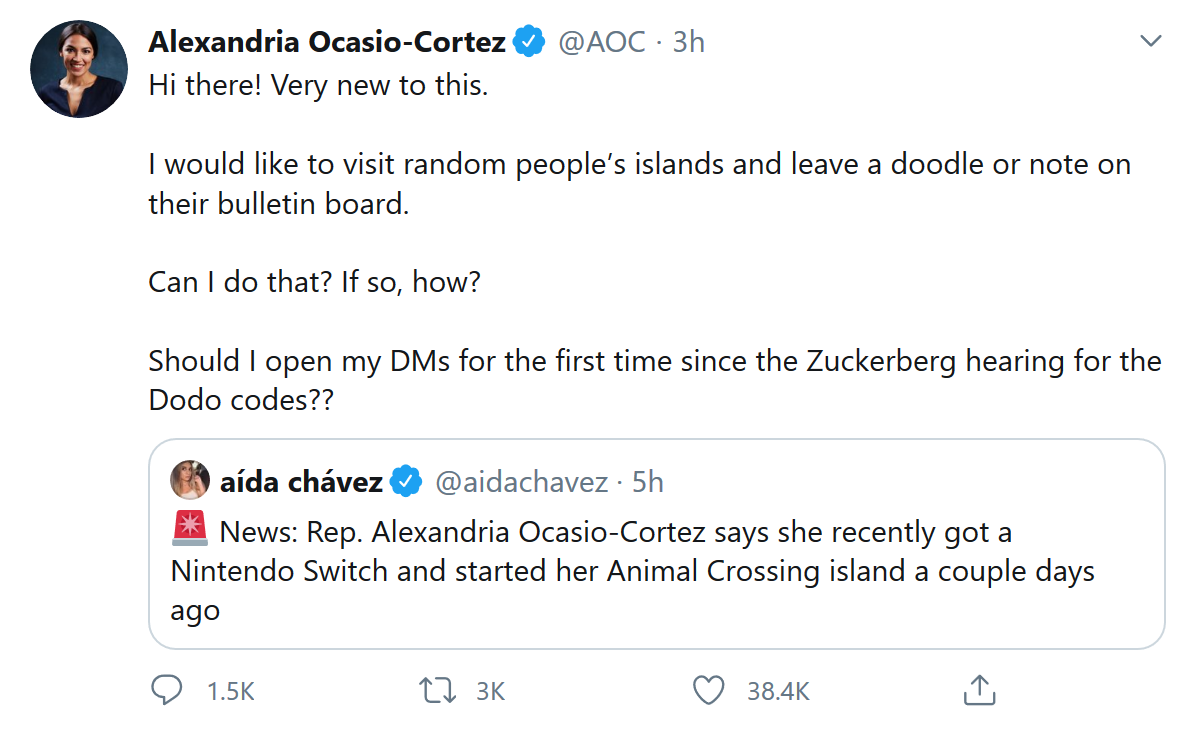Open the main tweet author's profile picture

pyautogui.click(x=79, y=69)
